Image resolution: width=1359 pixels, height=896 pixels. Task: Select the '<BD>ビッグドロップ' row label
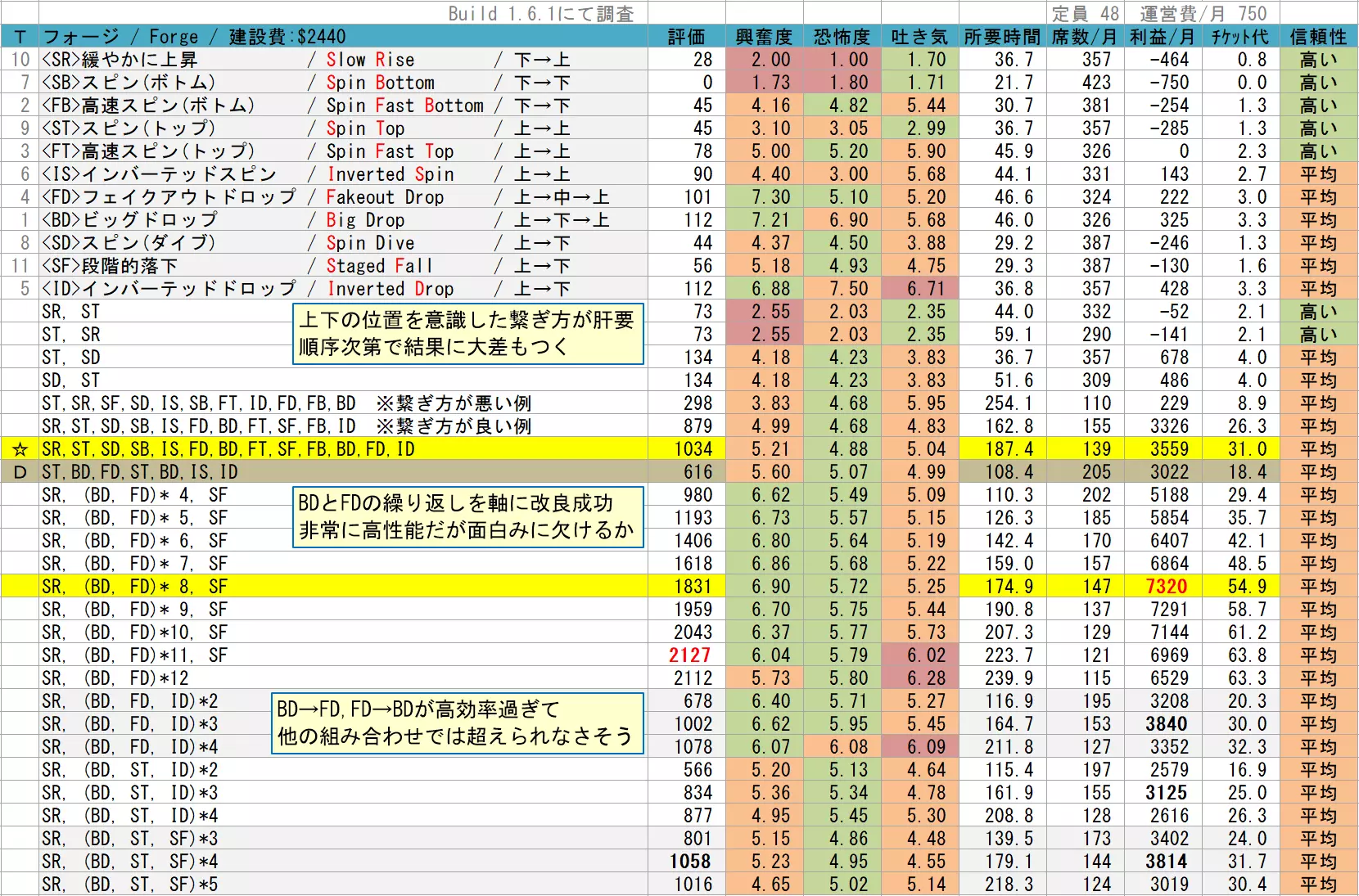[129, 220]
